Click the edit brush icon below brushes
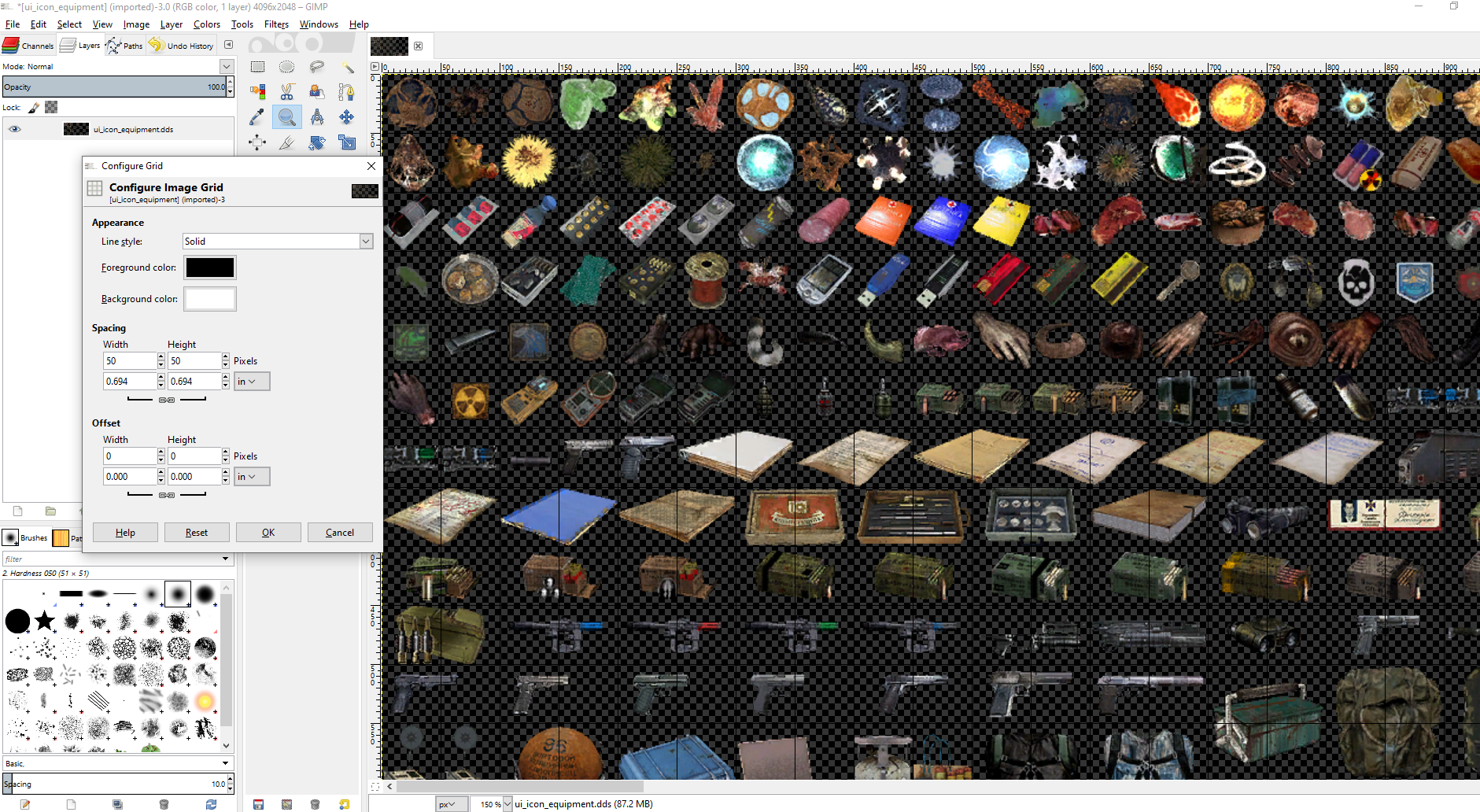The image size is (1480, 812). [x=25, y=804]
